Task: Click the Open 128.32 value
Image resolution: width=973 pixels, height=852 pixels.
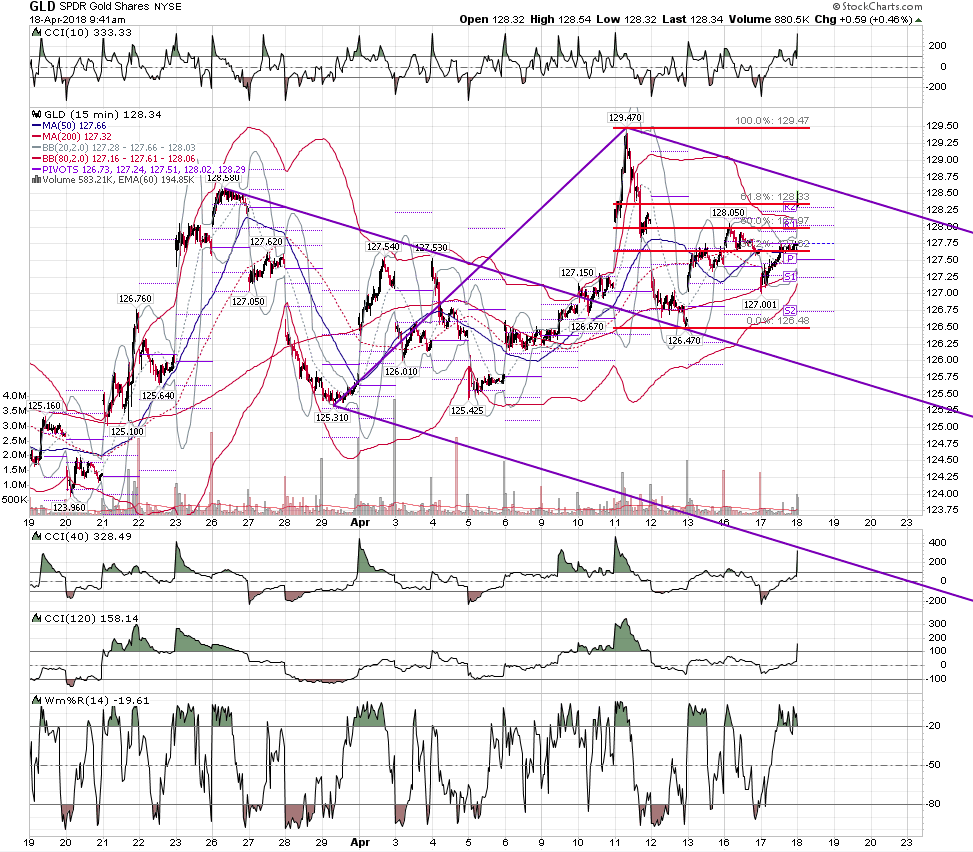Action: (492, 19)
